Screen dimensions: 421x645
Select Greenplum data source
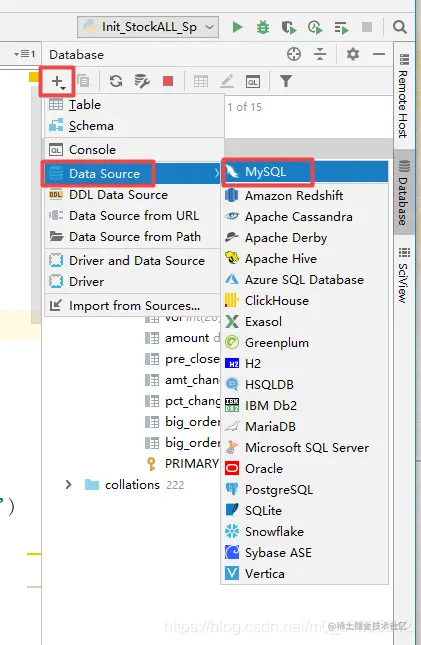tap(305, 343)
